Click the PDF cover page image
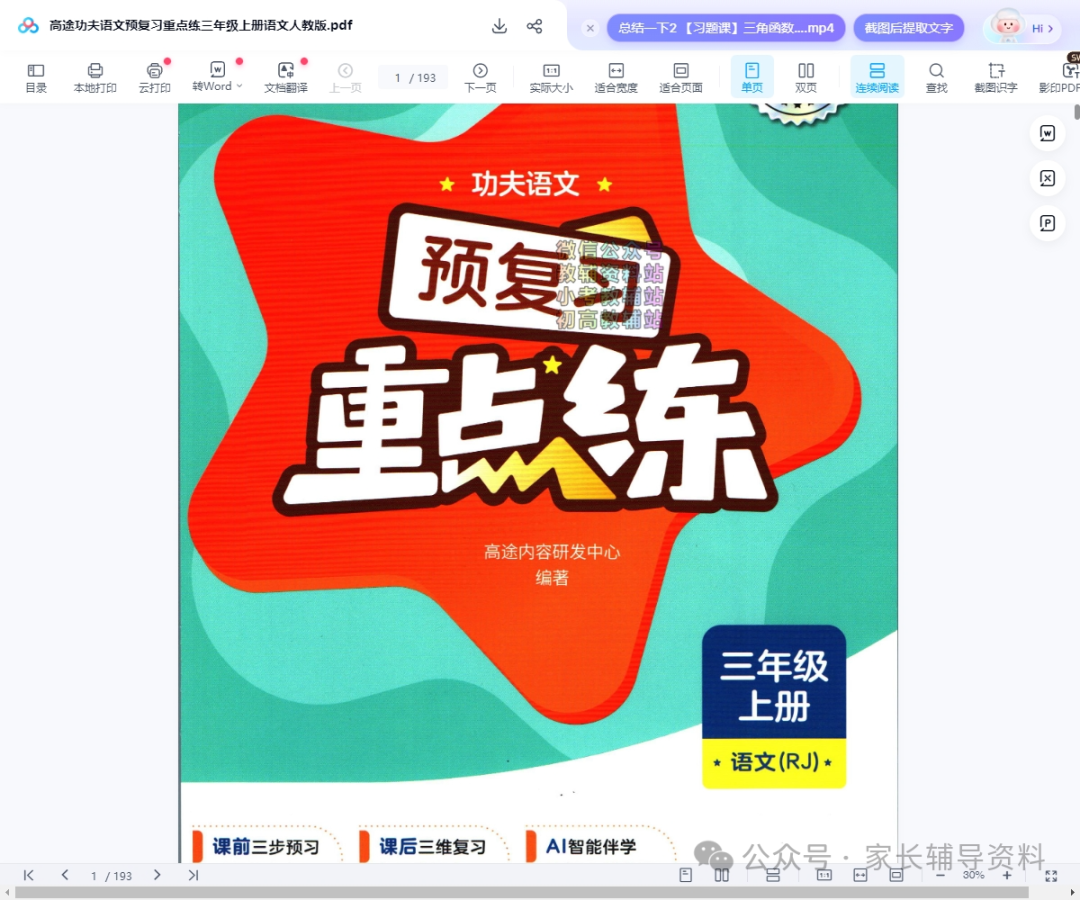This screenshot has height=900, width=1080. [538, 482]
